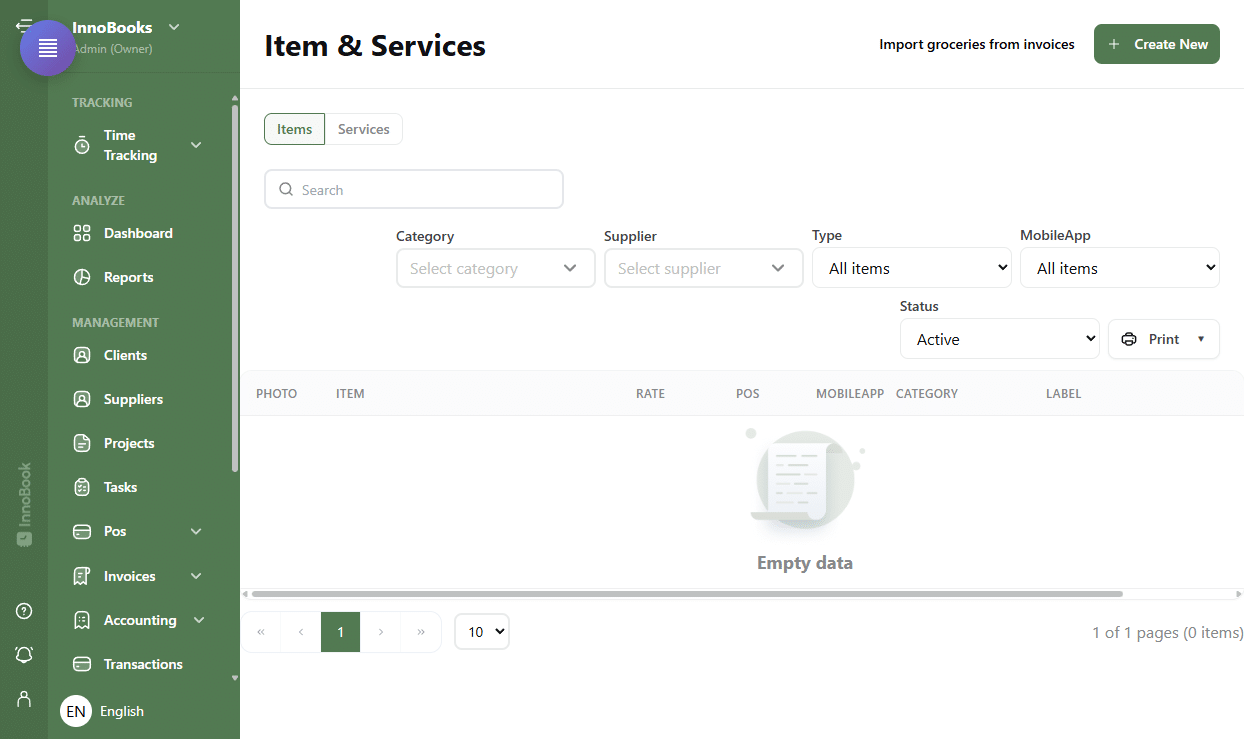Click the Create New button
The height and width of the screenshot is (739, 1244).
[1157, 44]
